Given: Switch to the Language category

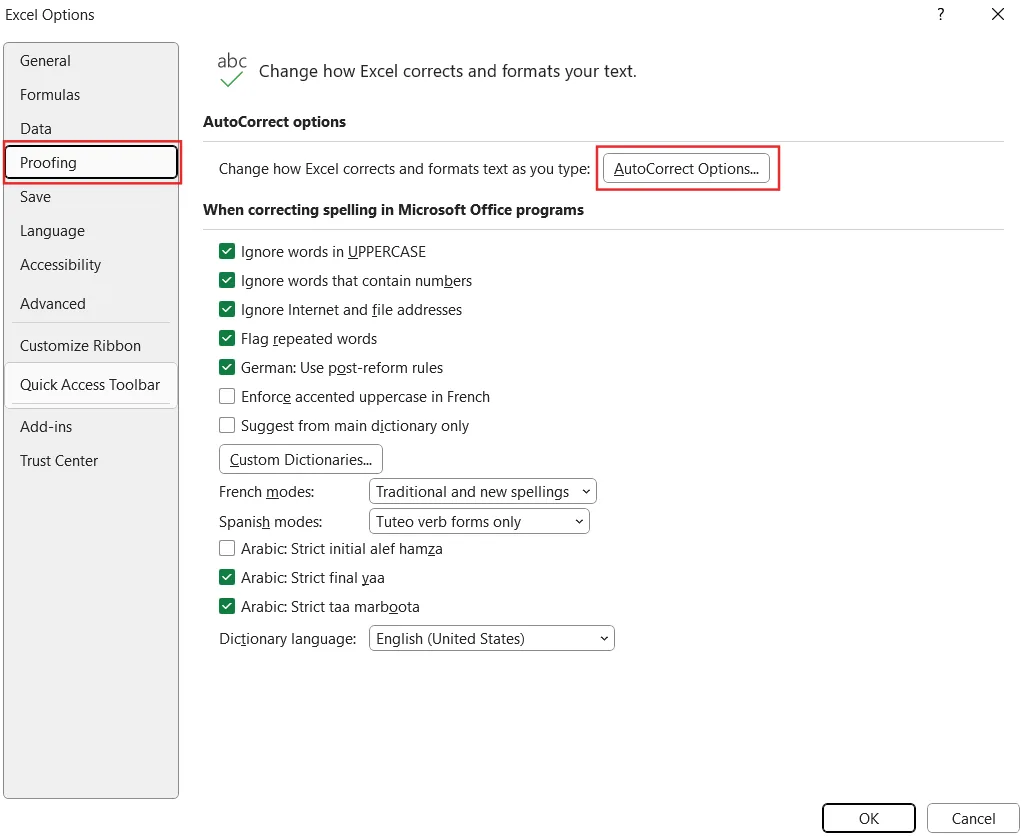Looking at the screenshot, I should tap(91, 231).
